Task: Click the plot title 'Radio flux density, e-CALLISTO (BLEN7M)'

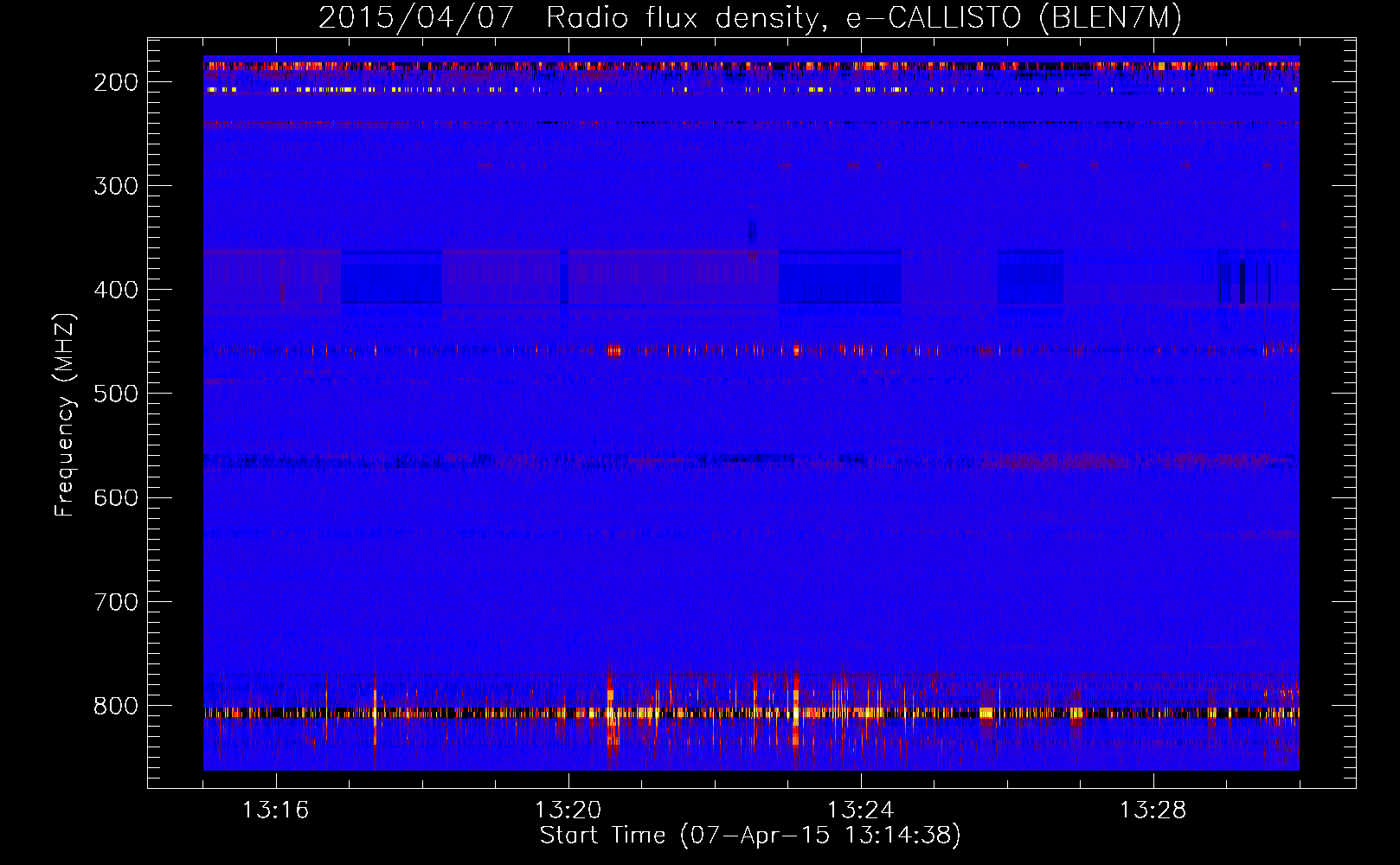Action: click(864, 18)
